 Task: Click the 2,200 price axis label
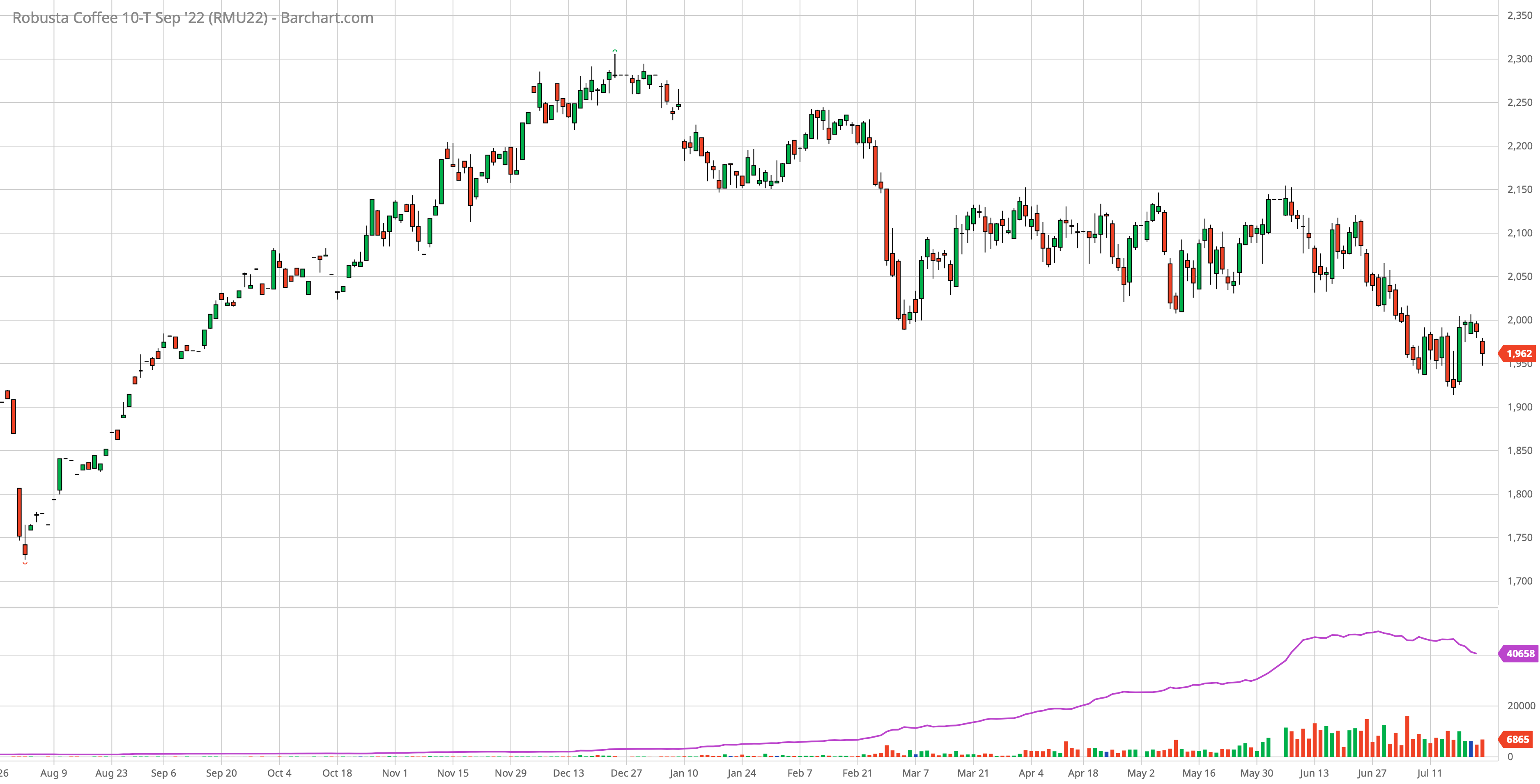(1520, 147)
